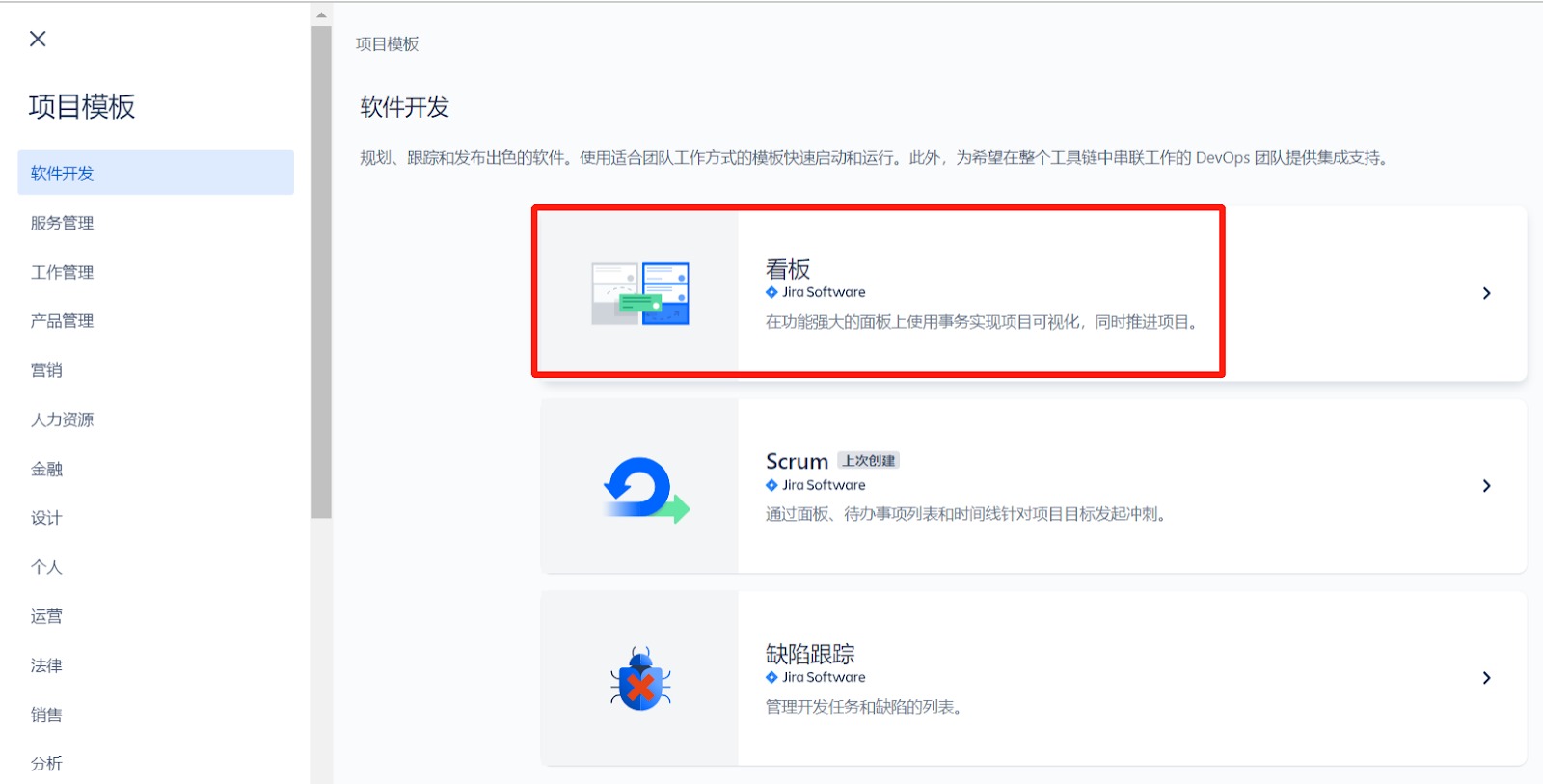Click the sidebar scroll up arrow
Screen dimensions: 1543x784
(x=321, y=14)
